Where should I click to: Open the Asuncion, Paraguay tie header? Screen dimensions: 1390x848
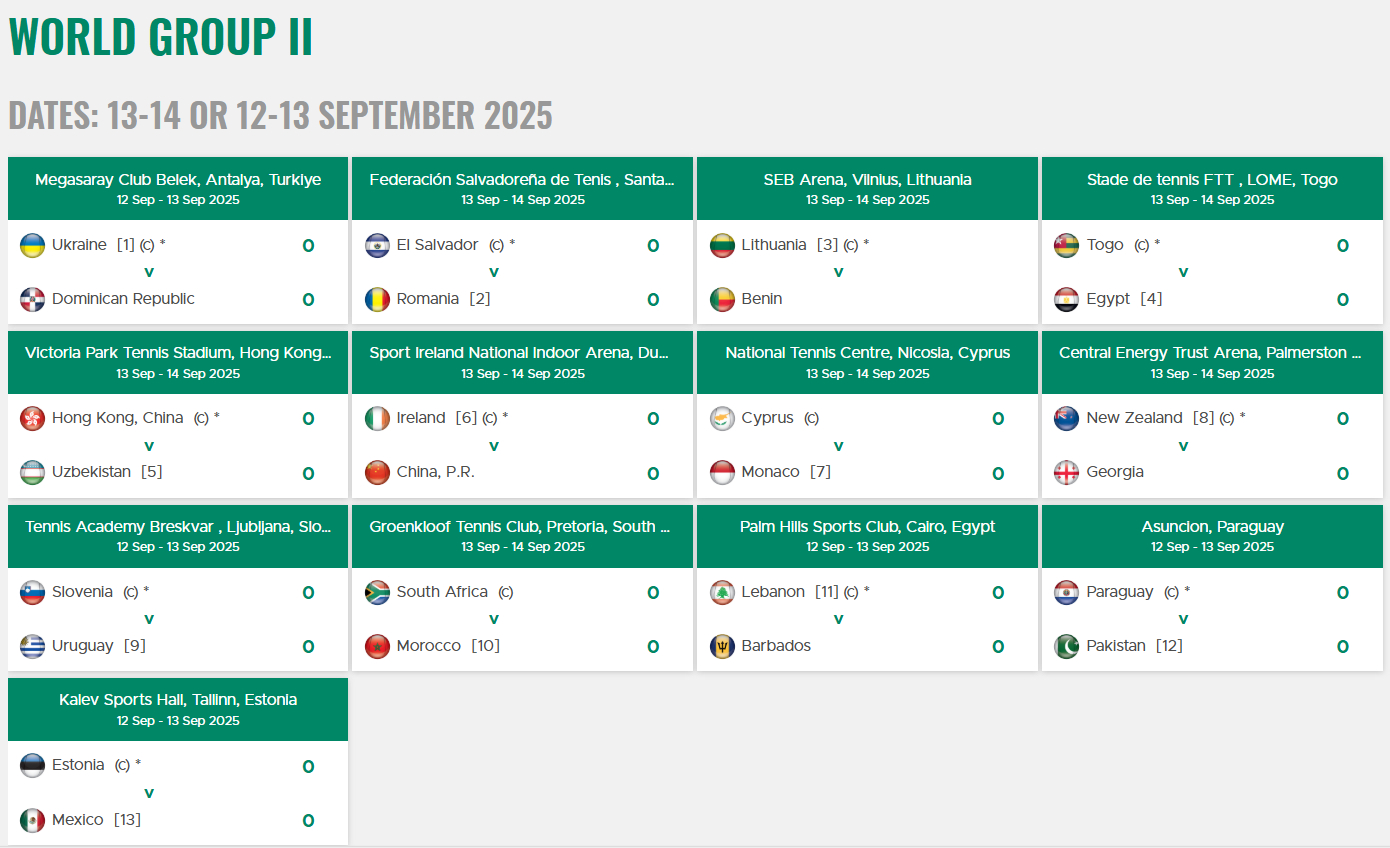(1212, 535)
